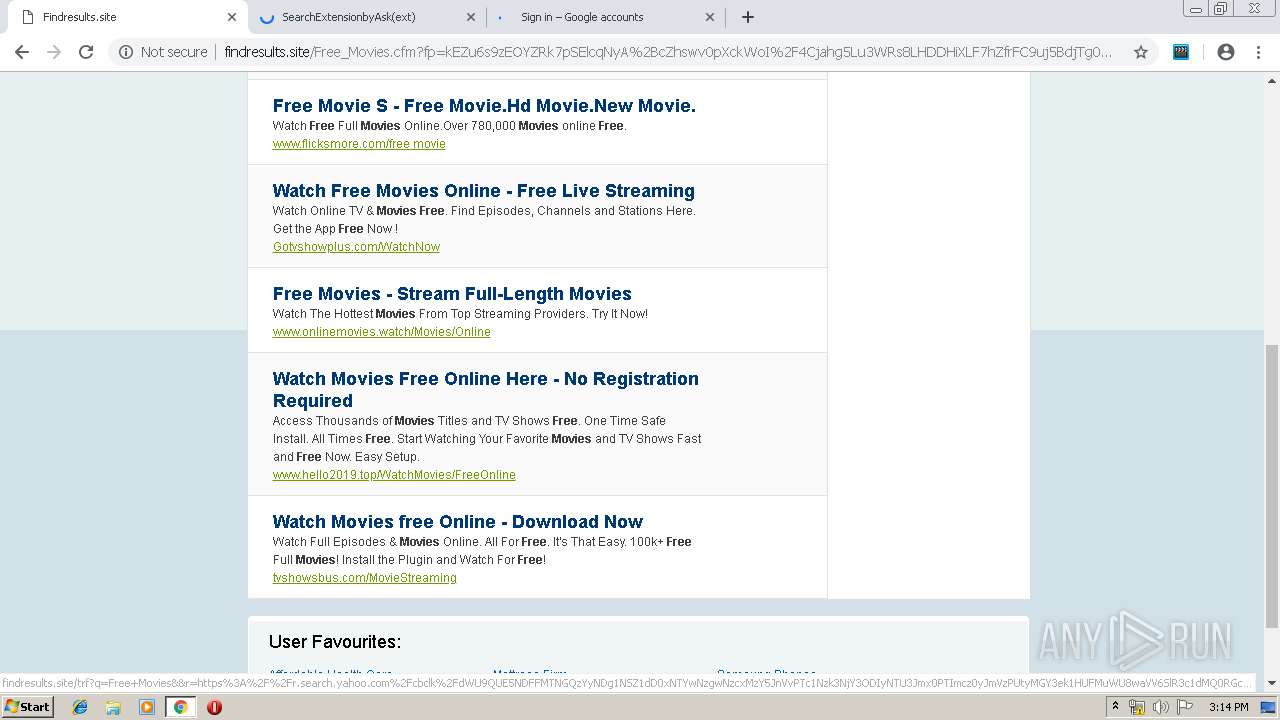Visit www.onlinemovies.watch/Movies/Online URL
This screenshot has height=720, width=1280.
coord(381,332)
